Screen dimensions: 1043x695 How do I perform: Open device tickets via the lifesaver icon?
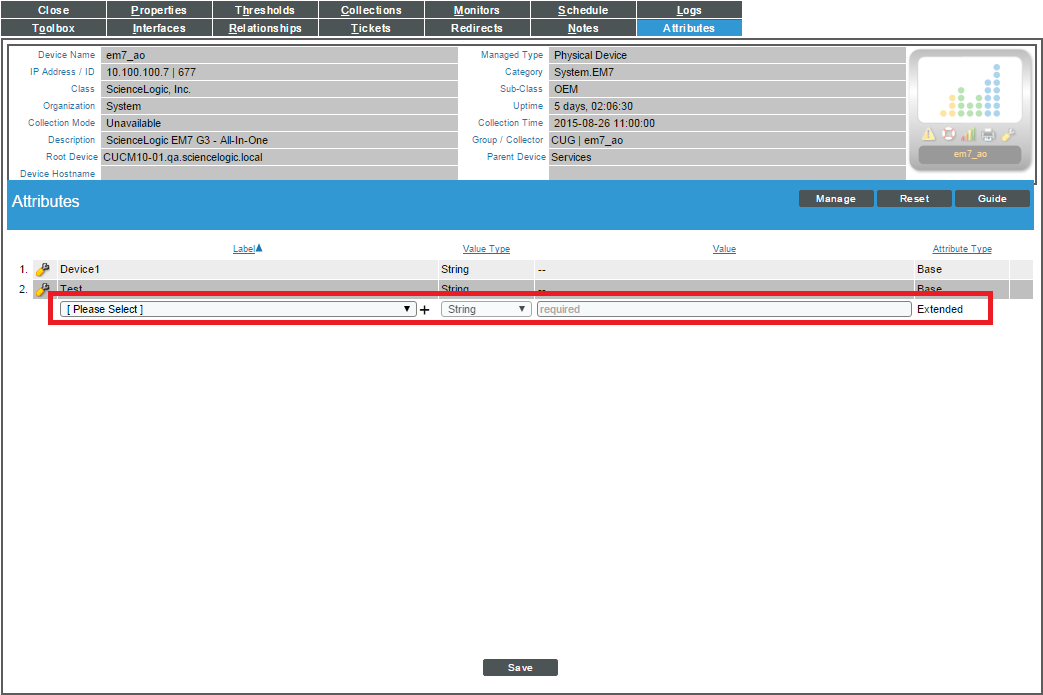tap(948, 134)
